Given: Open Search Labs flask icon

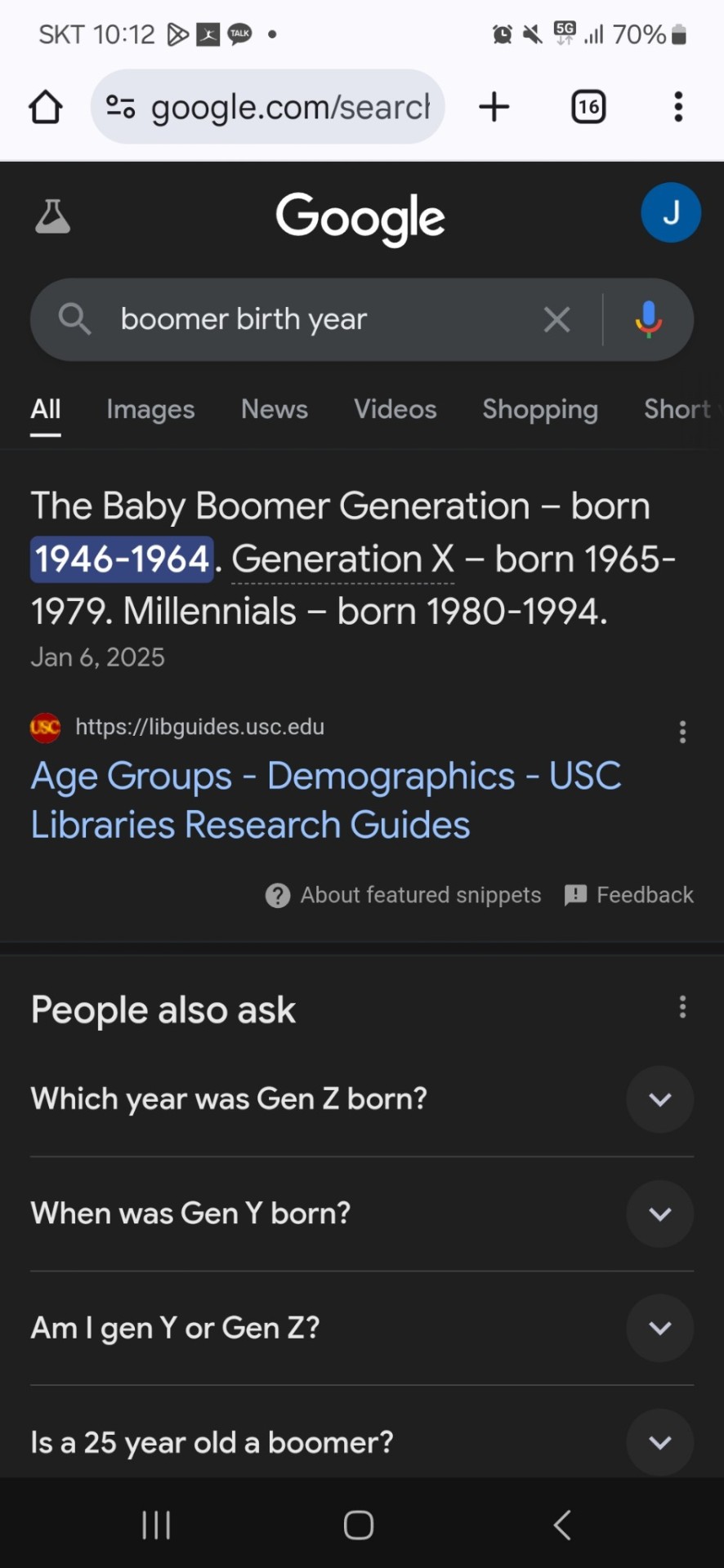Looking at the screenshot, I should coord(52,216).
